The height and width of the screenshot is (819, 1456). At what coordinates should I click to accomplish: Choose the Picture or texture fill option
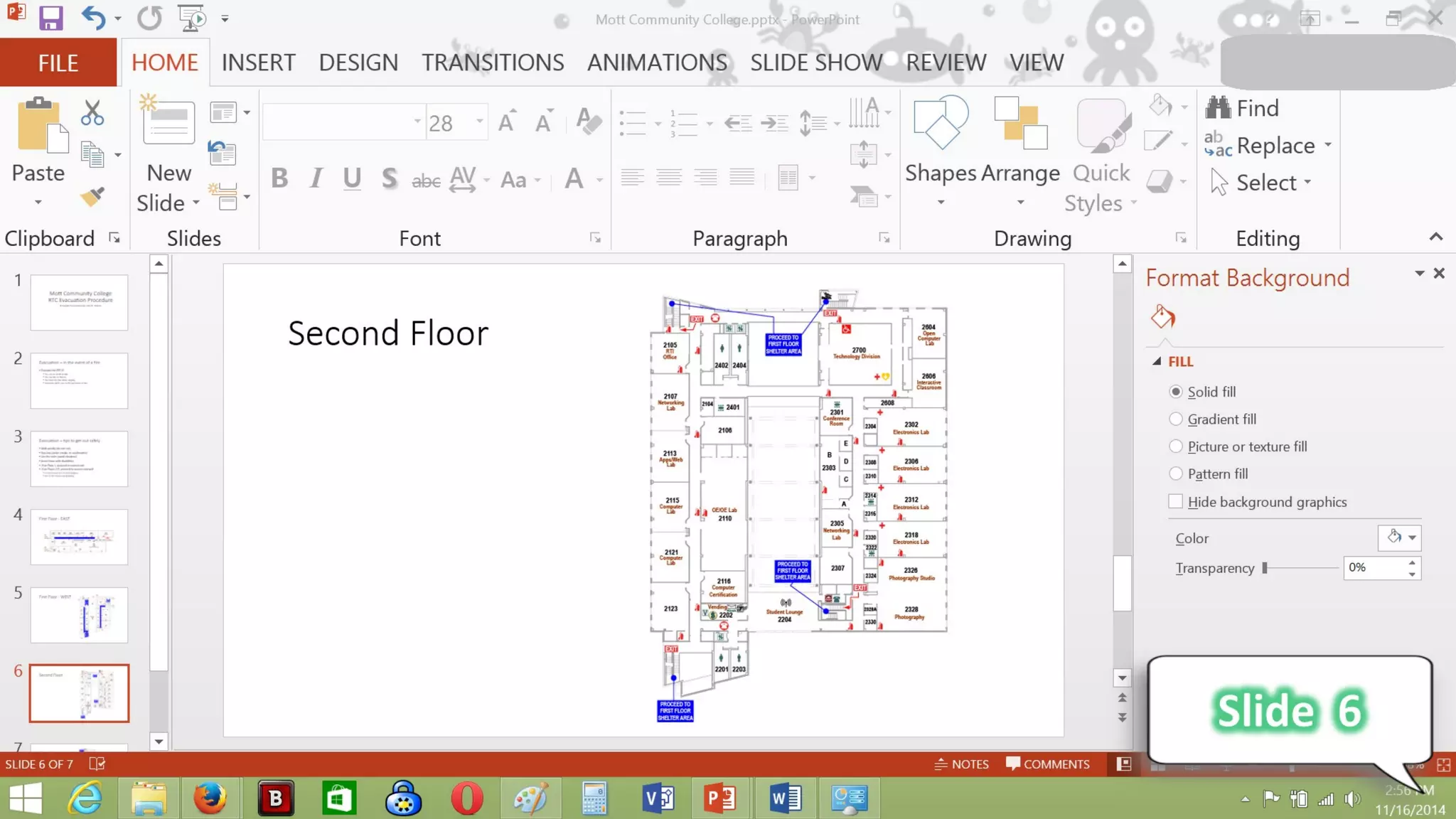coord(1176,446)
